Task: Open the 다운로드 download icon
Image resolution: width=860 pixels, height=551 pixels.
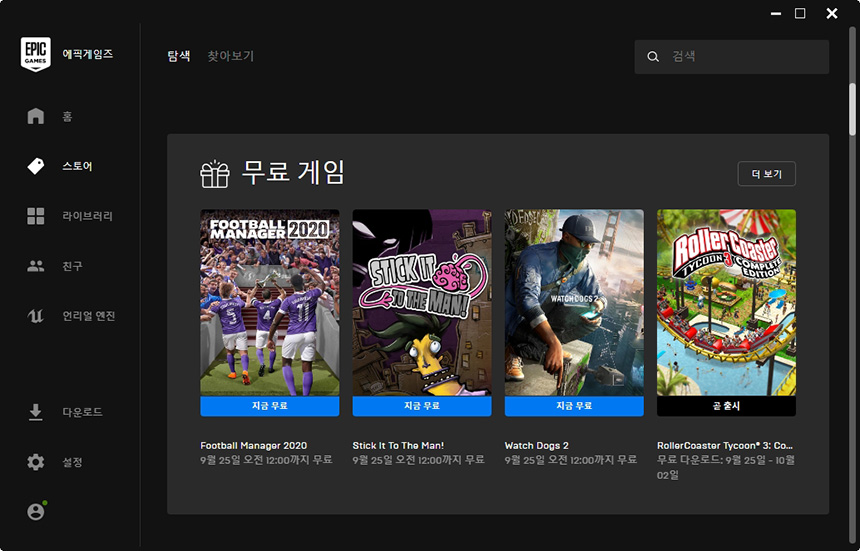Action: point(36,412)
